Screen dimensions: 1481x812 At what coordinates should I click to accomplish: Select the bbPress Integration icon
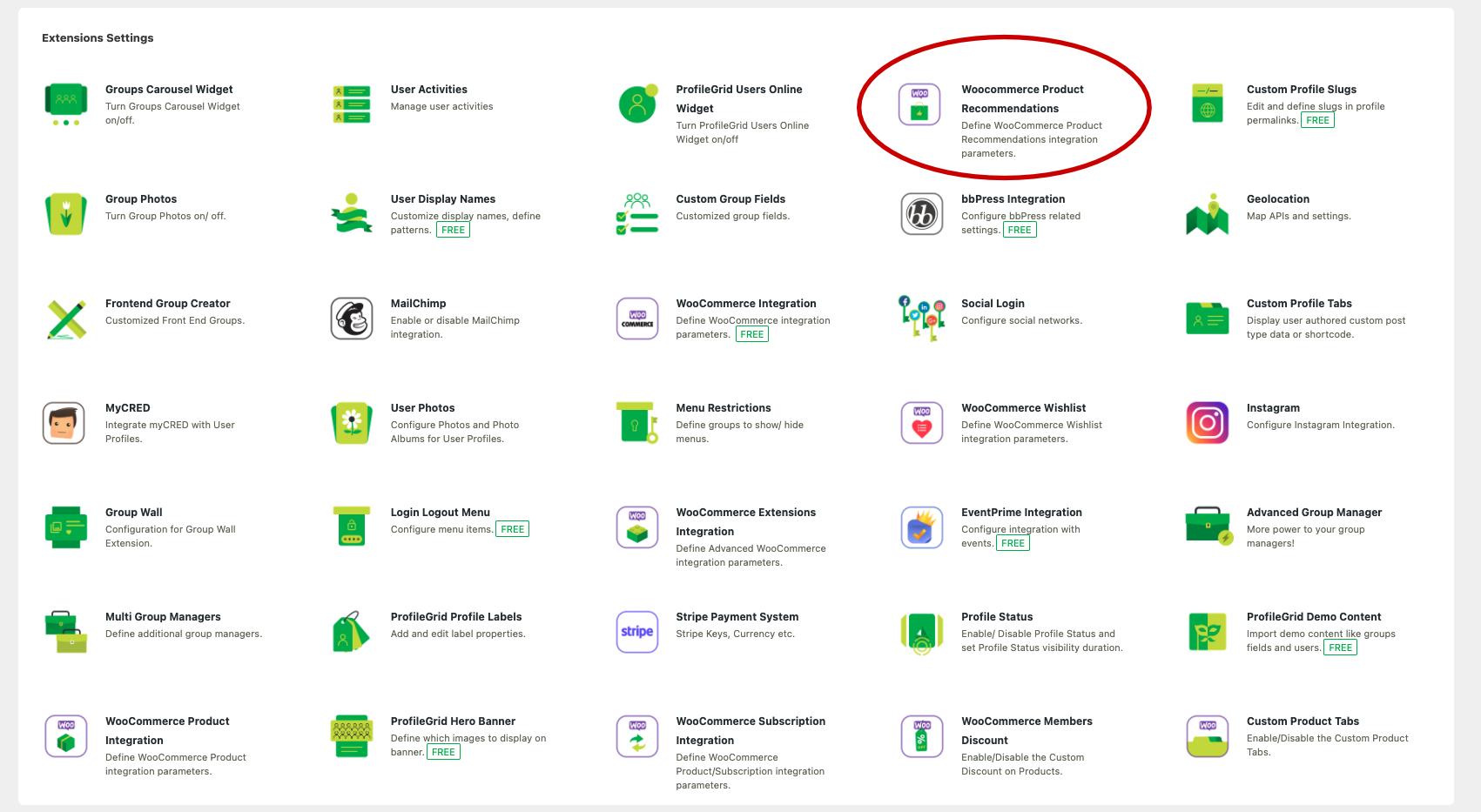[921, 214]
